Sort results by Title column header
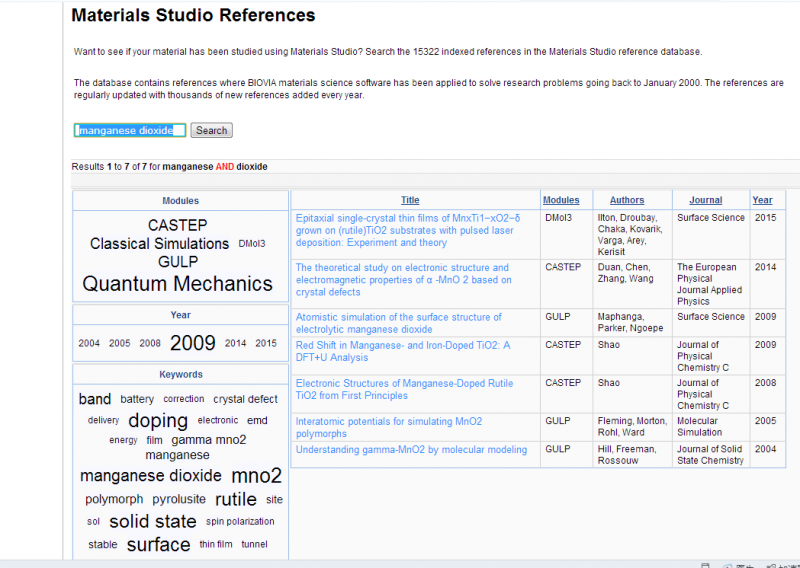The width and height of the screenshot is (800, 568). point(410,200)
